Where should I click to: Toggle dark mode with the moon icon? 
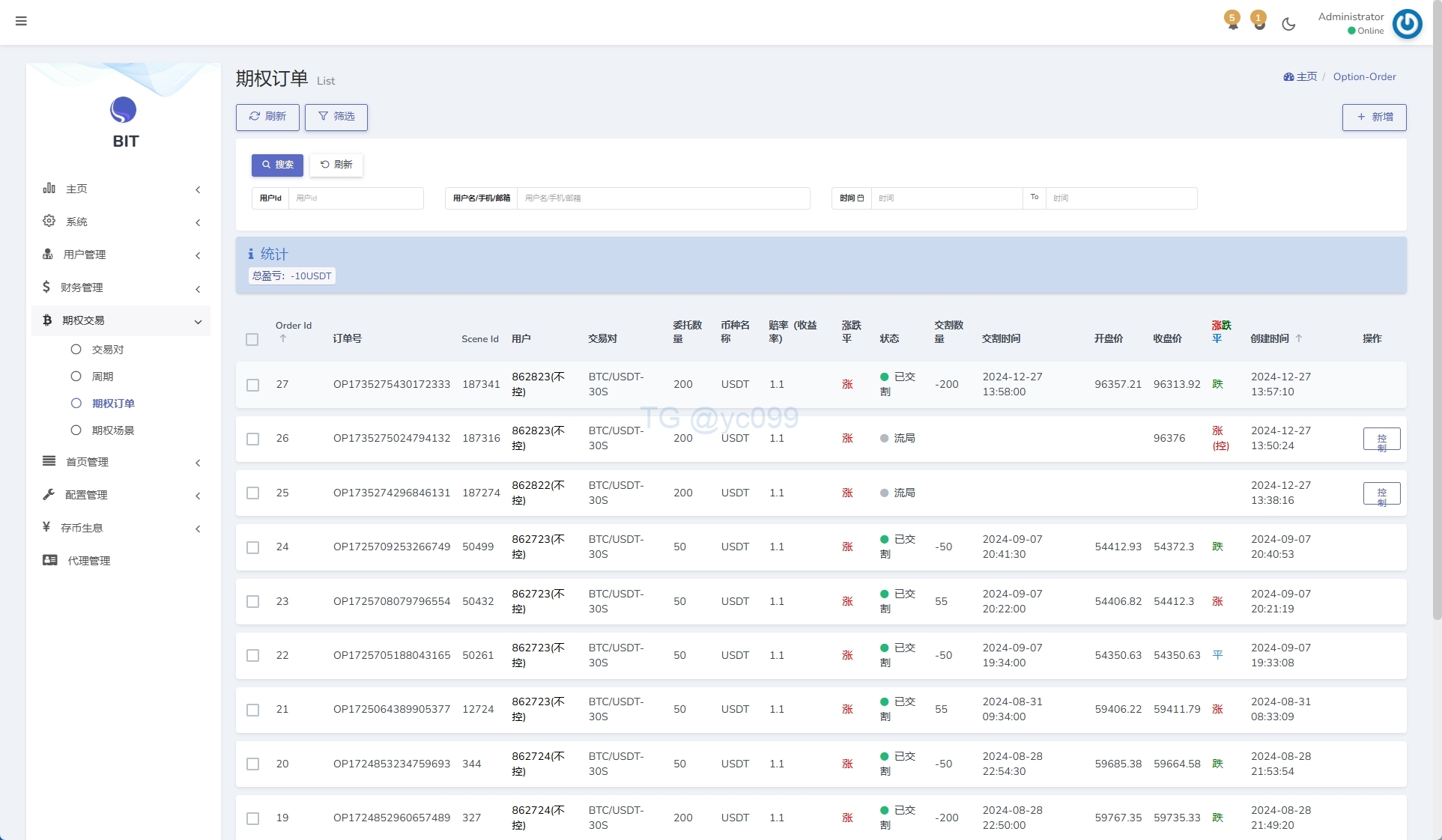(1288, 24)
